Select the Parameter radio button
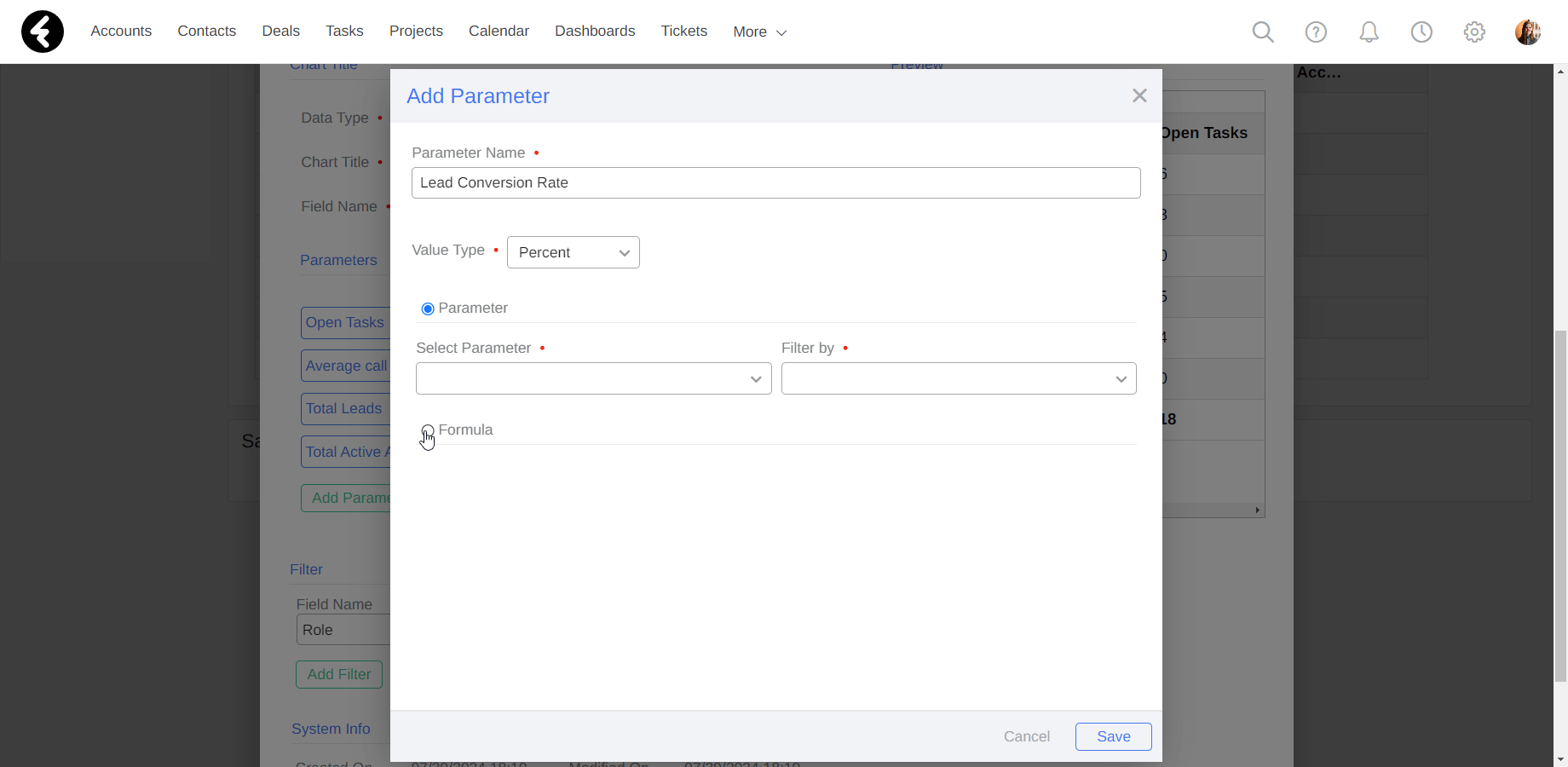 pyautogui.click(x=428, y=309)
